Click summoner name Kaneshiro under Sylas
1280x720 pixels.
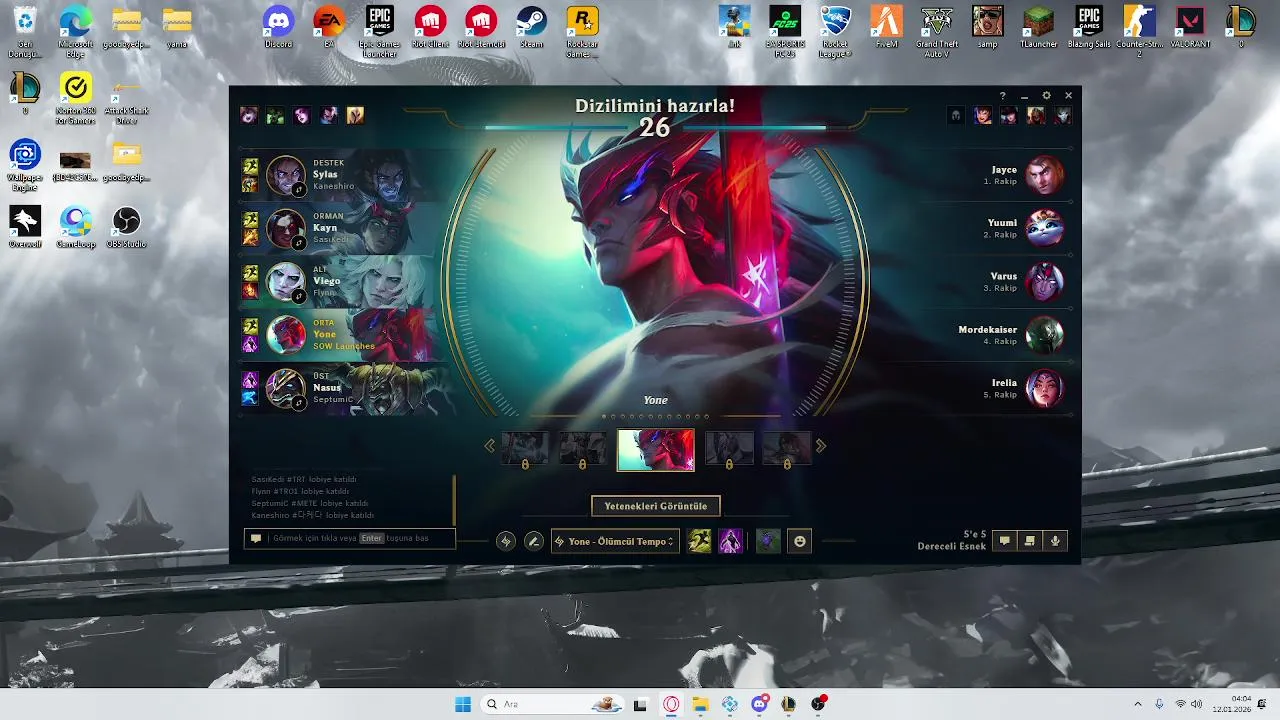click(335, 186)
